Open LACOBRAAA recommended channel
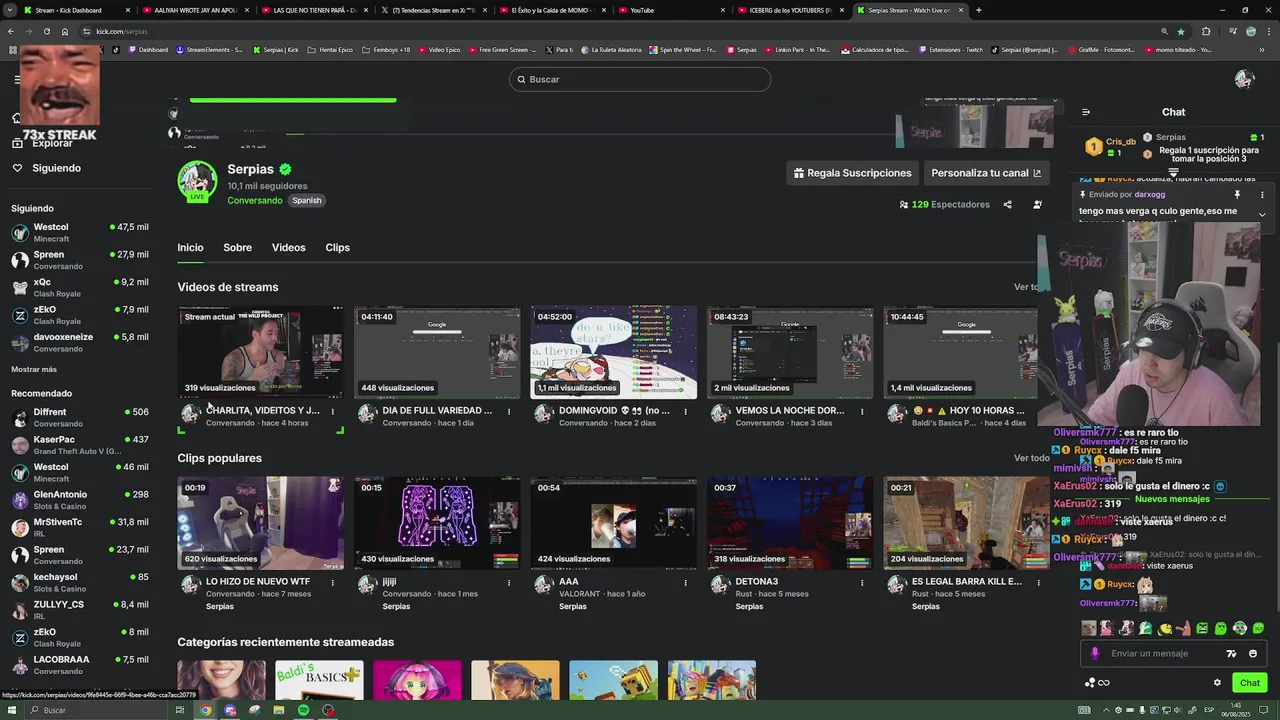Image resolution: width=1280 pixels, height=720 pixels. coord(80,665)
